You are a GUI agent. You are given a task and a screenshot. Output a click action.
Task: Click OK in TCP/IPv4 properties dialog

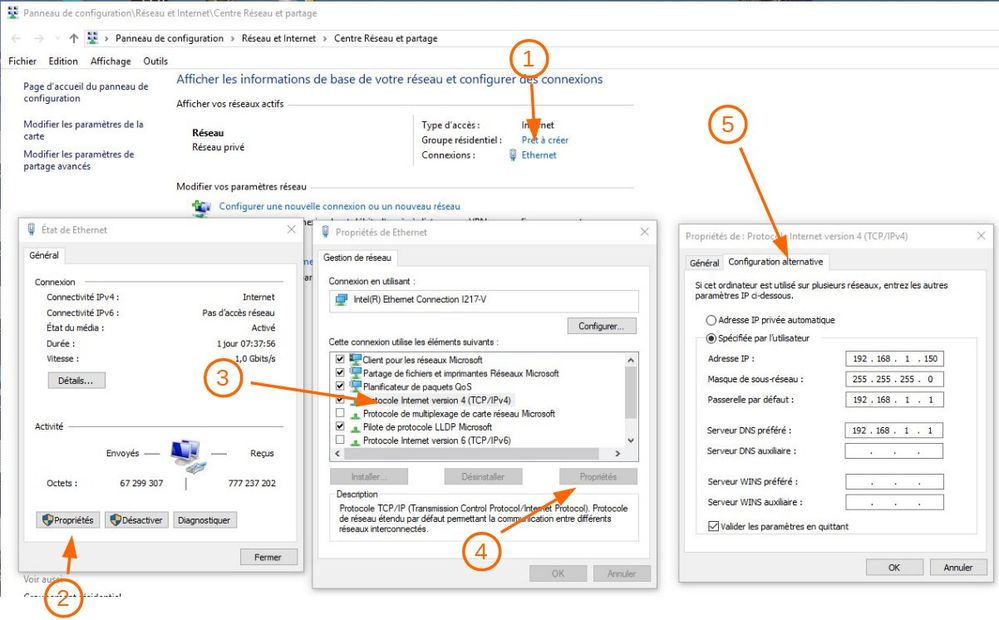click(x=894, y=567)
